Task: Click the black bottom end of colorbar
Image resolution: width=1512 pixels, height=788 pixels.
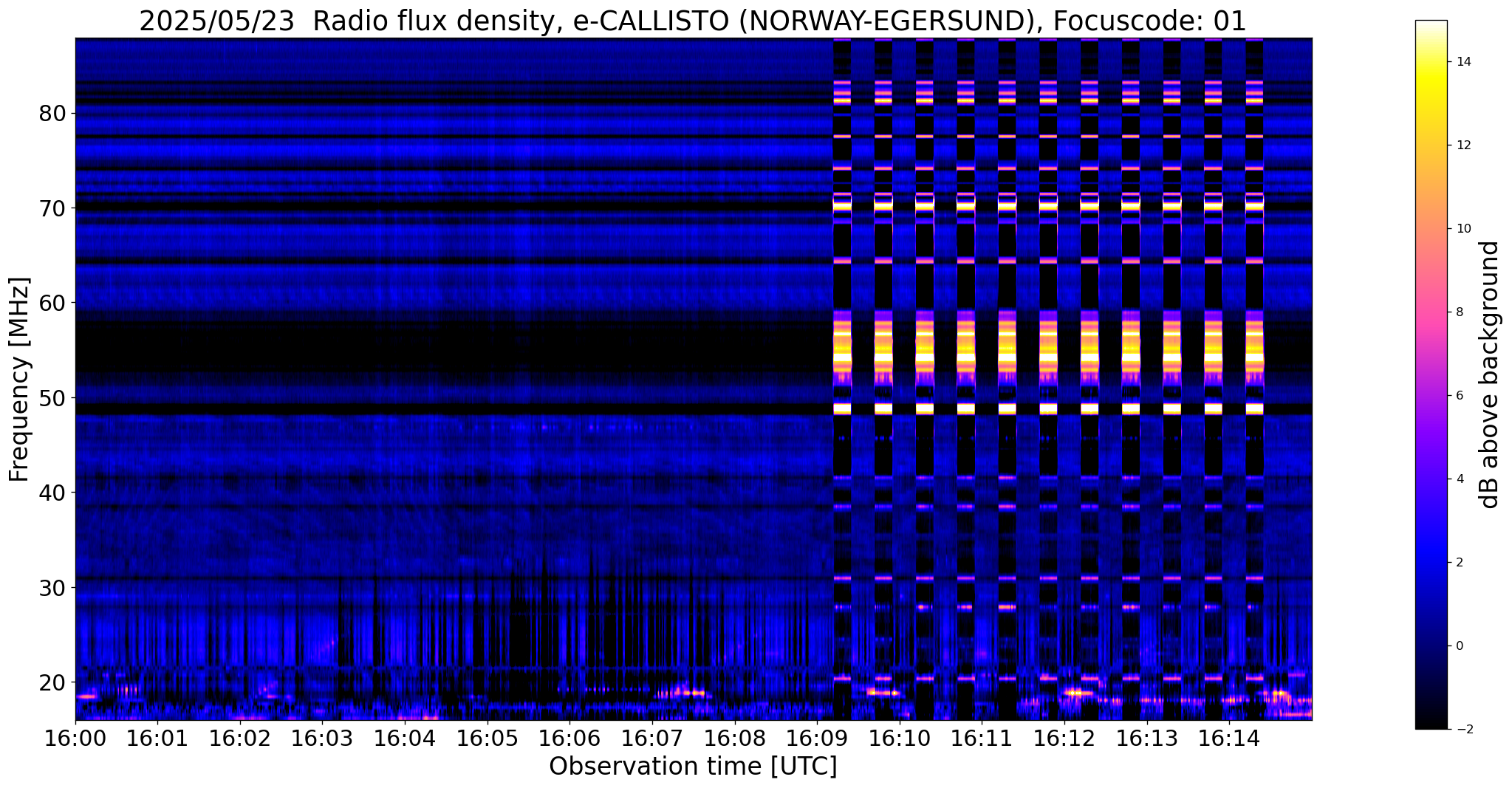Action: click(1431, 724)
